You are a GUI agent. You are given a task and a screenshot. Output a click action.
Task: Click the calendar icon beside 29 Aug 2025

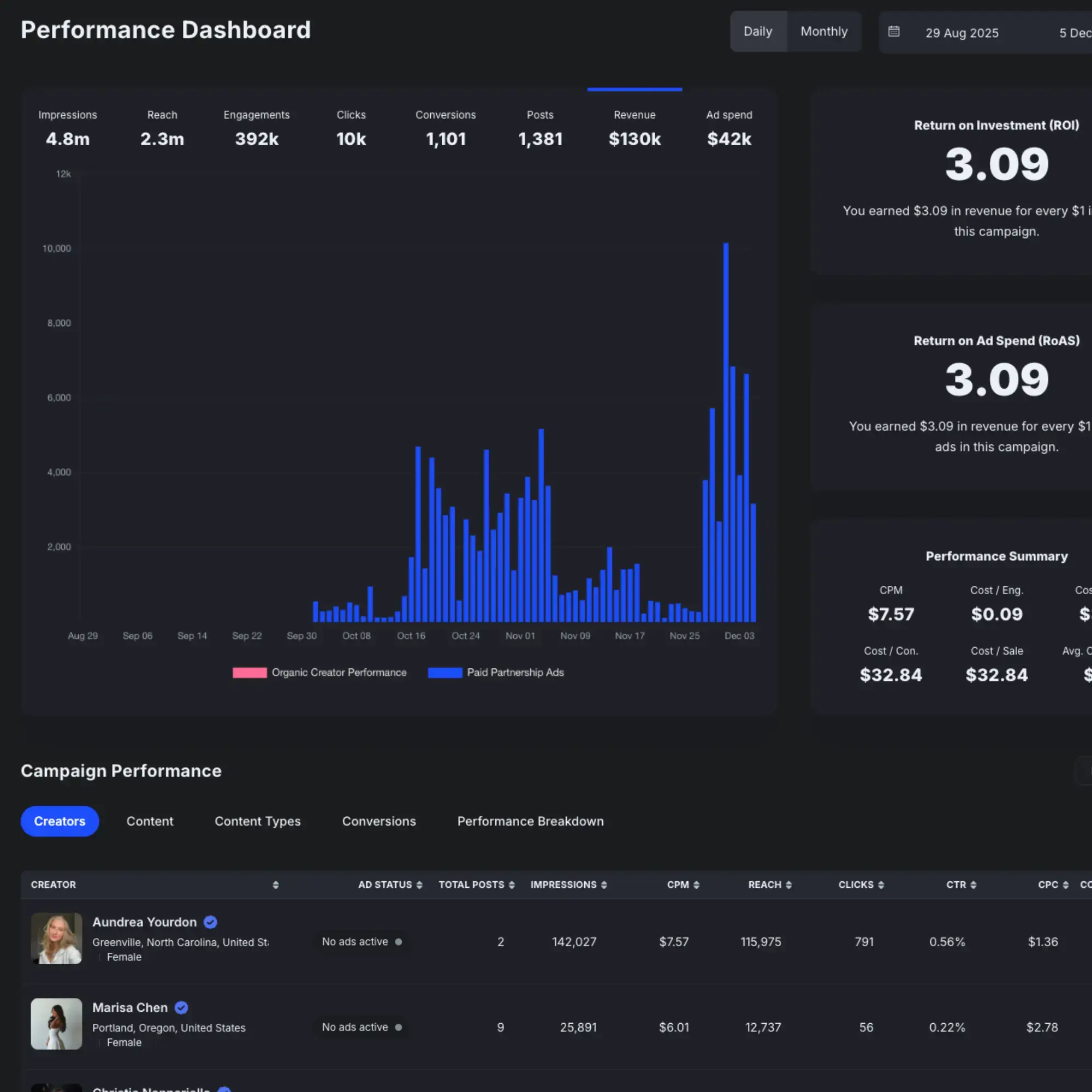pos(894,32)
